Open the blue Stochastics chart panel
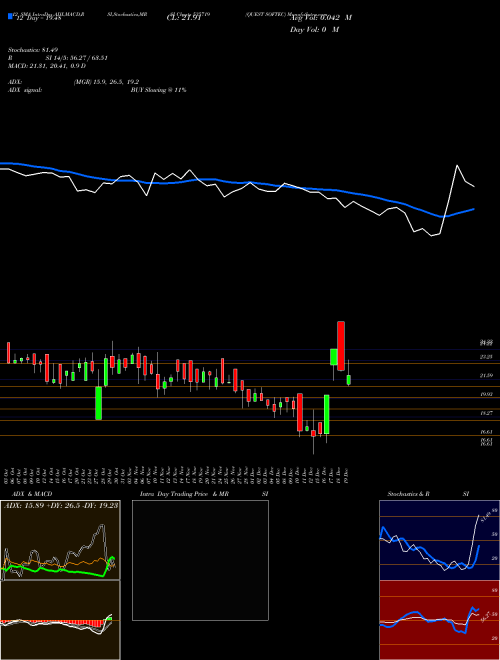500x660 pixels. pyautogui.click(x=439, y=540)
